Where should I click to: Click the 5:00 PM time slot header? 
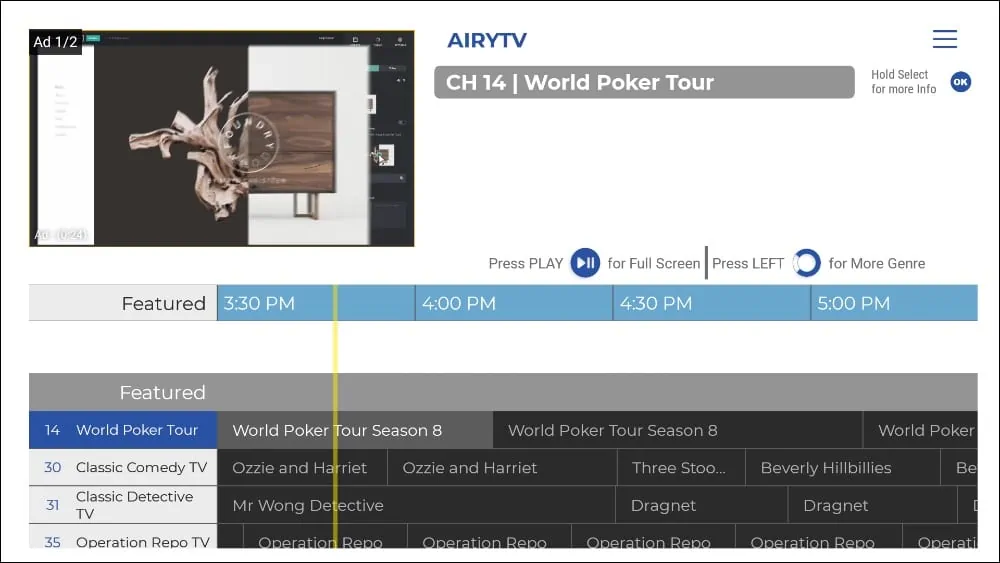point(894,303)
